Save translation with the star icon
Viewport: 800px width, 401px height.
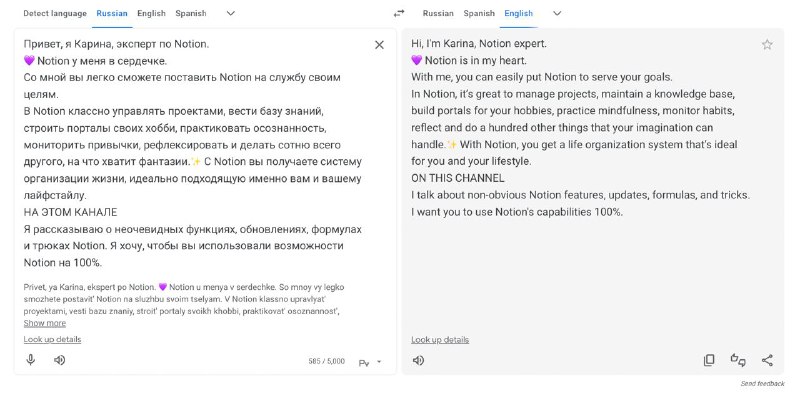(x=767, y=45)
